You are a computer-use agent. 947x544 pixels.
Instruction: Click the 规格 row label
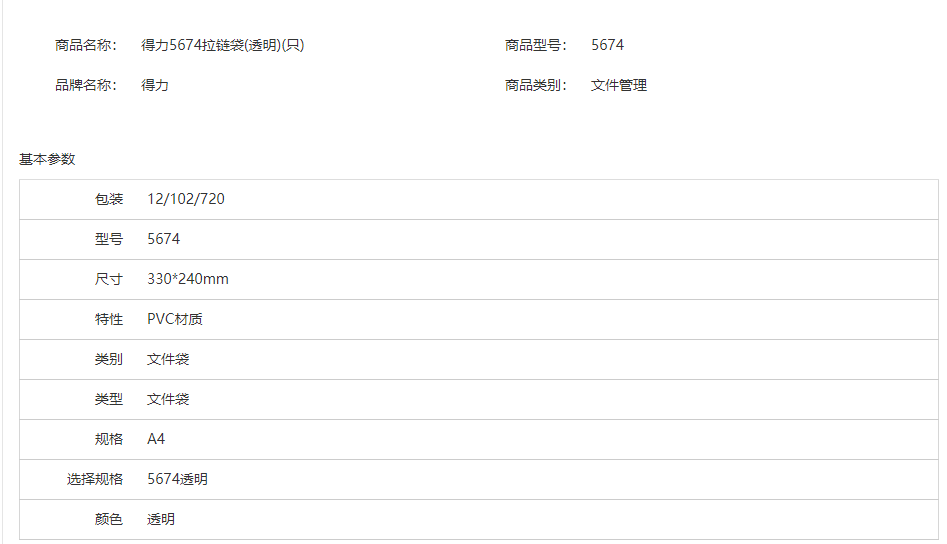pos(109,439)
